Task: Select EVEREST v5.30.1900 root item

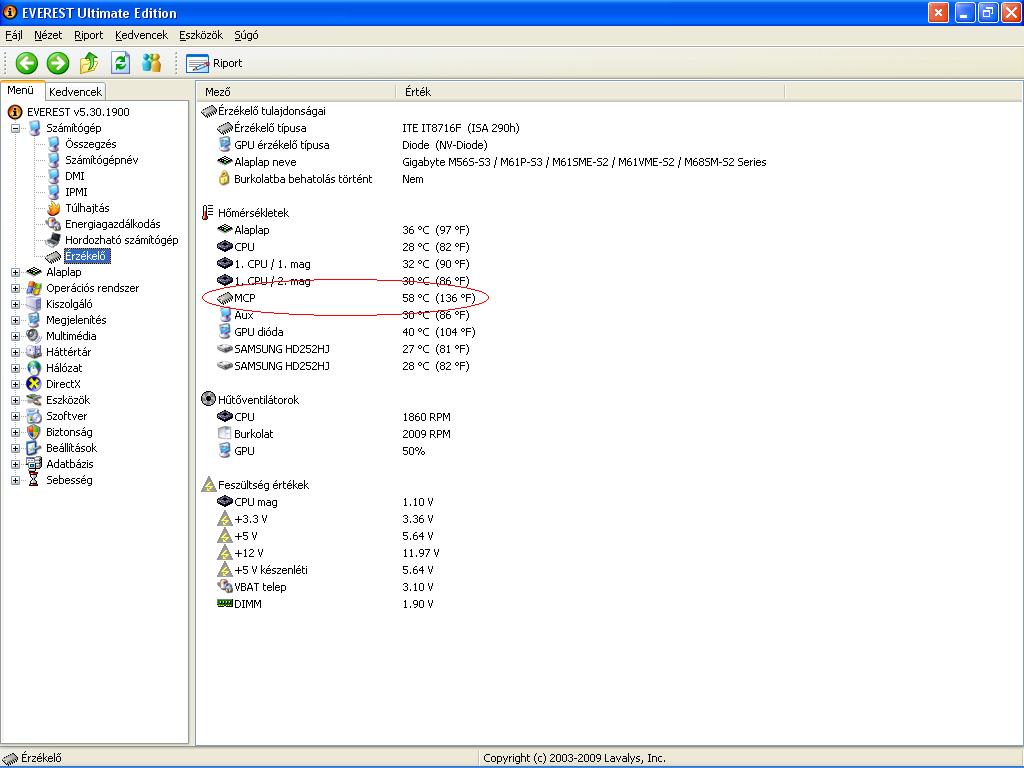Action: coord(78,112)
